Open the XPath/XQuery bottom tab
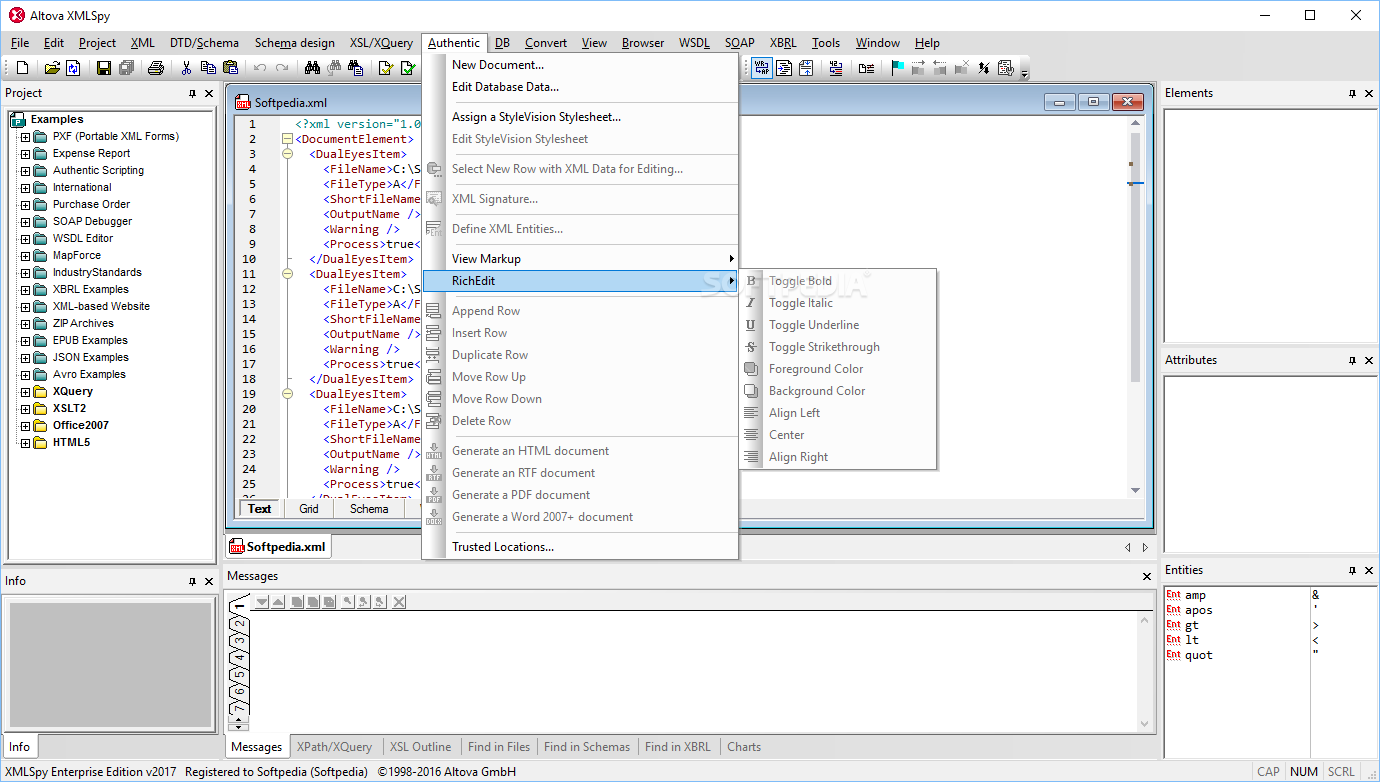This screenshot has width=1380, height=782. 334,747
